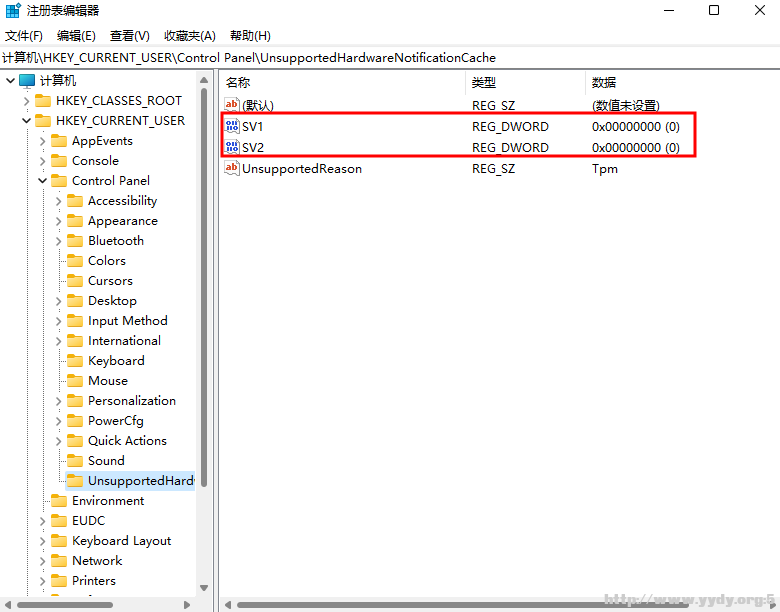
Task: Click the Accessibility folder icon
Action: click(x=75, y=201)
